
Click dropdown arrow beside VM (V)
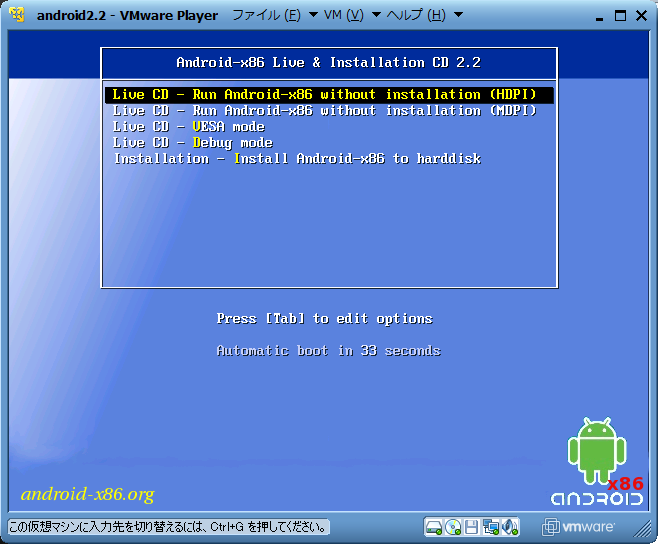tap(376, 15)
